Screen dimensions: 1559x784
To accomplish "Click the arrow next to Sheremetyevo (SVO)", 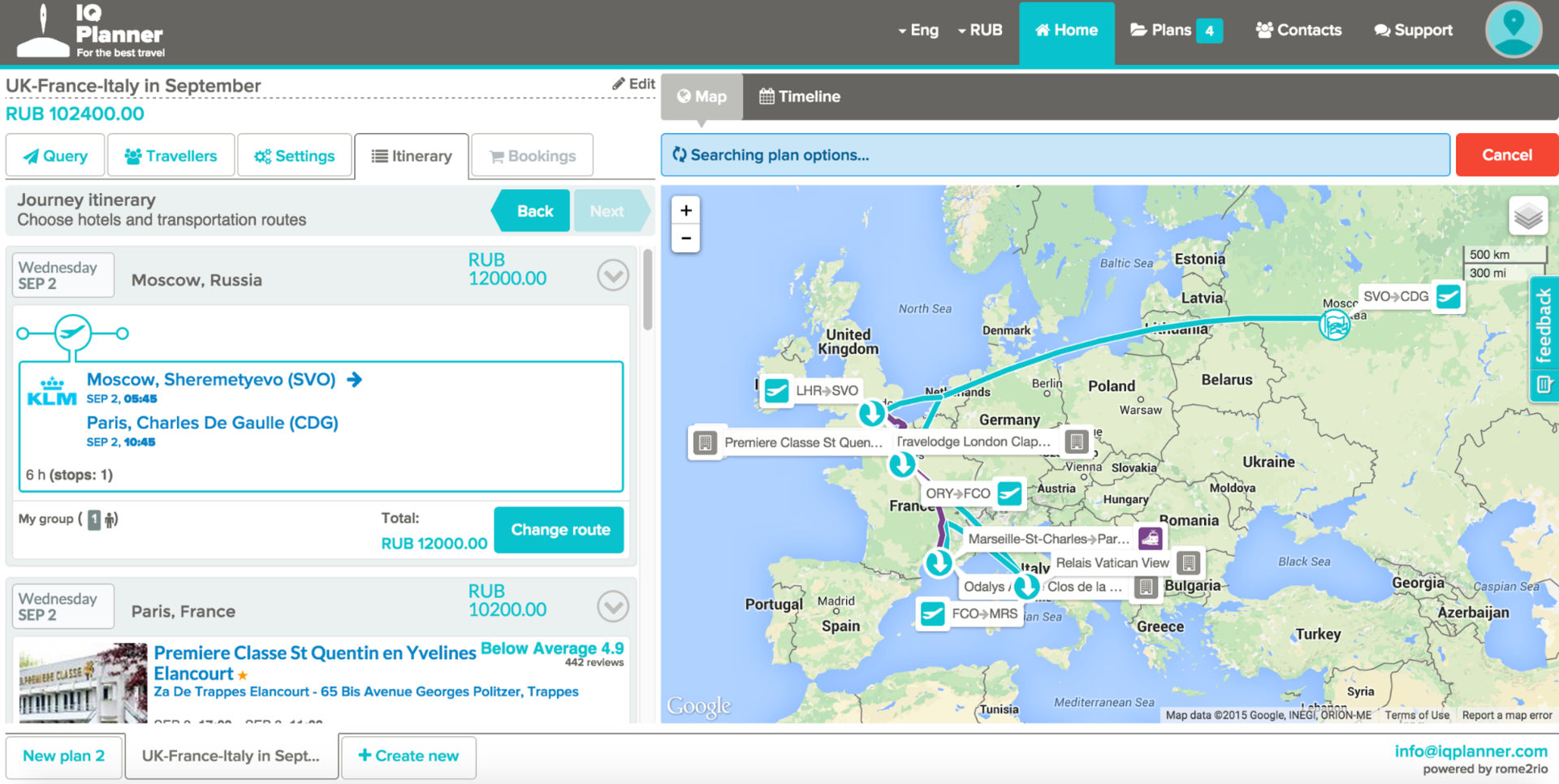I will [x=354, y=379].
